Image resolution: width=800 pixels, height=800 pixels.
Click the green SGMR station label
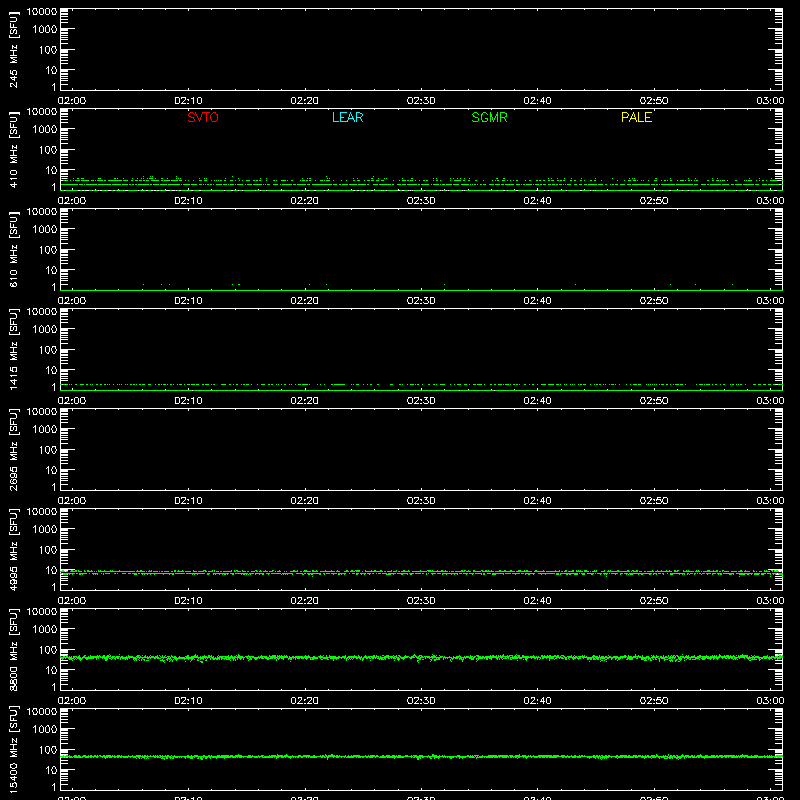coord(489,117)
